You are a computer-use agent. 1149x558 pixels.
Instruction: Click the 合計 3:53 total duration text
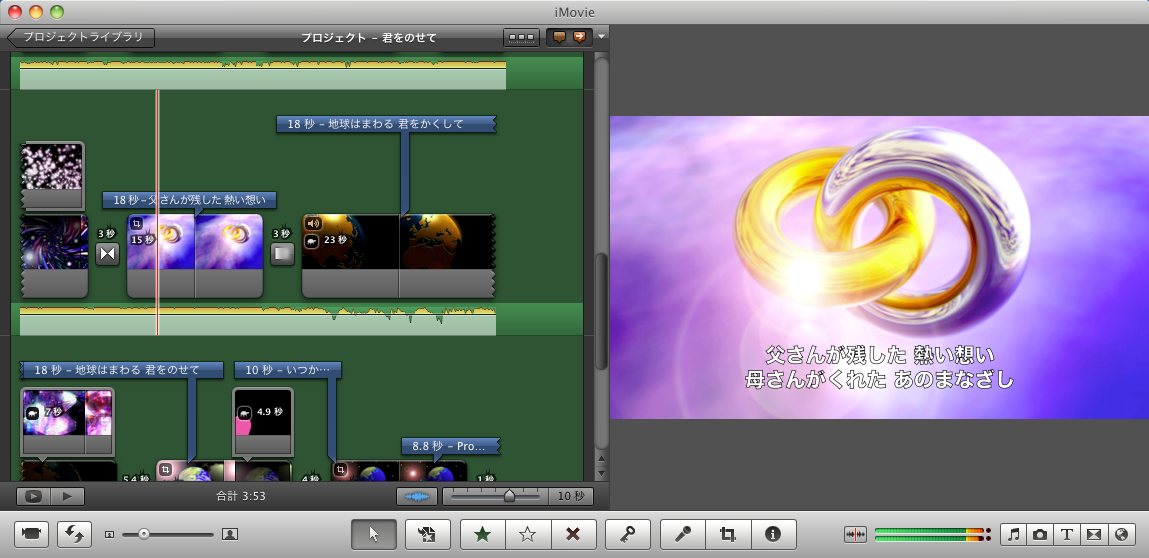(x=241, y=496)
